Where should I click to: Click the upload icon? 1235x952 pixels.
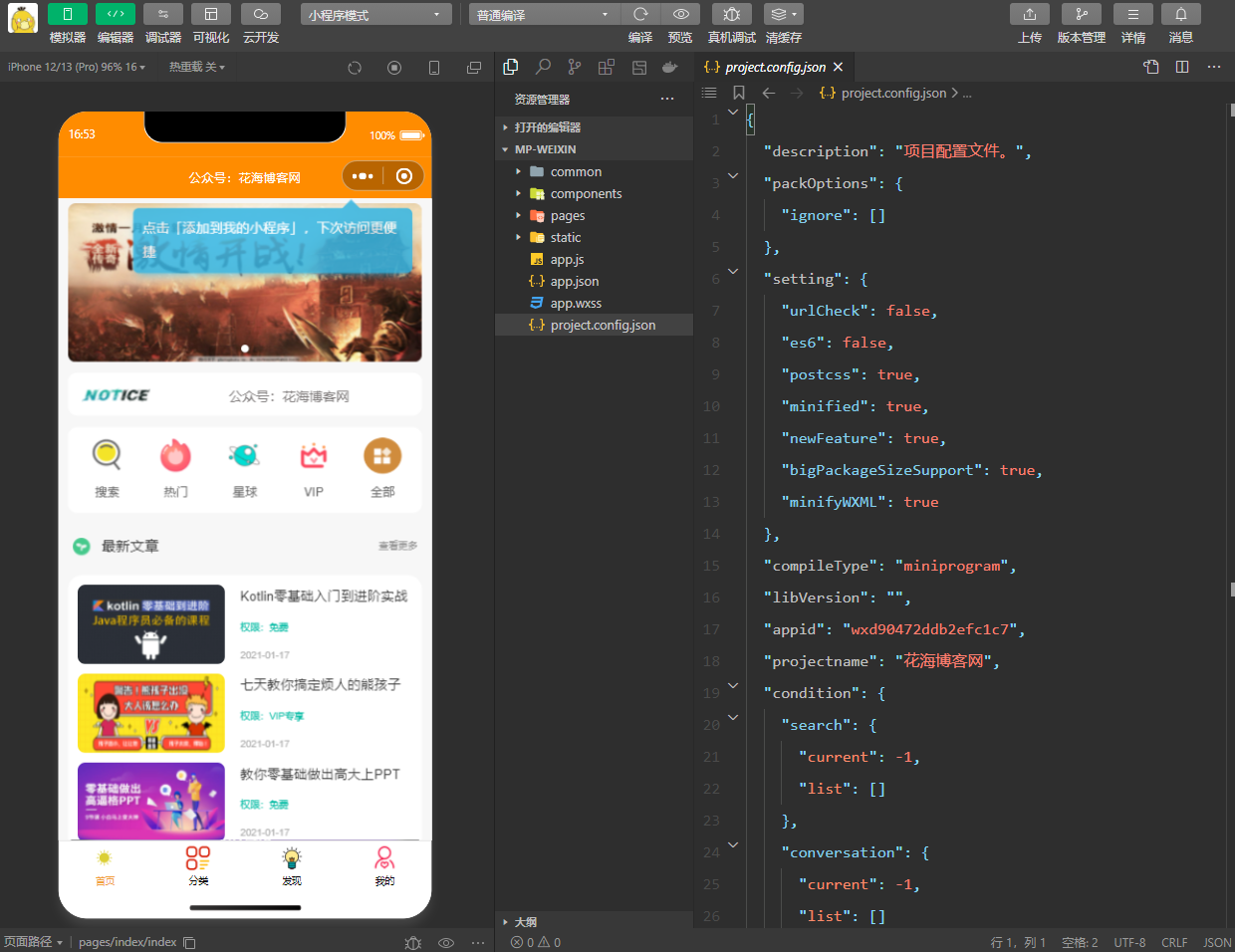click(x=1030, y=14)
